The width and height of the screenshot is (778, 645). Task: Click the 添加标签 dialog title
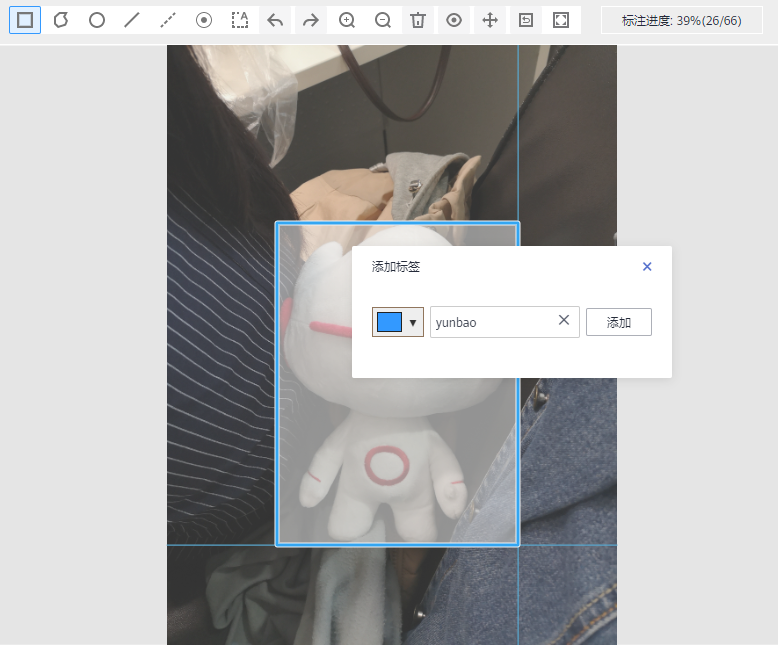pyautogui.click(x=396, y=267)
